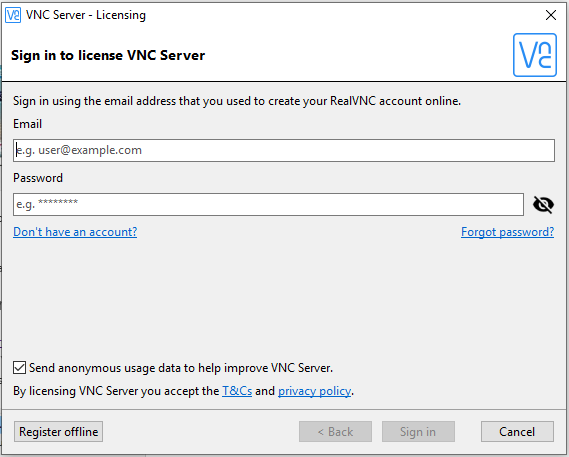
Task: Open the "Forgot password?" link
Action: click(507, 232)
